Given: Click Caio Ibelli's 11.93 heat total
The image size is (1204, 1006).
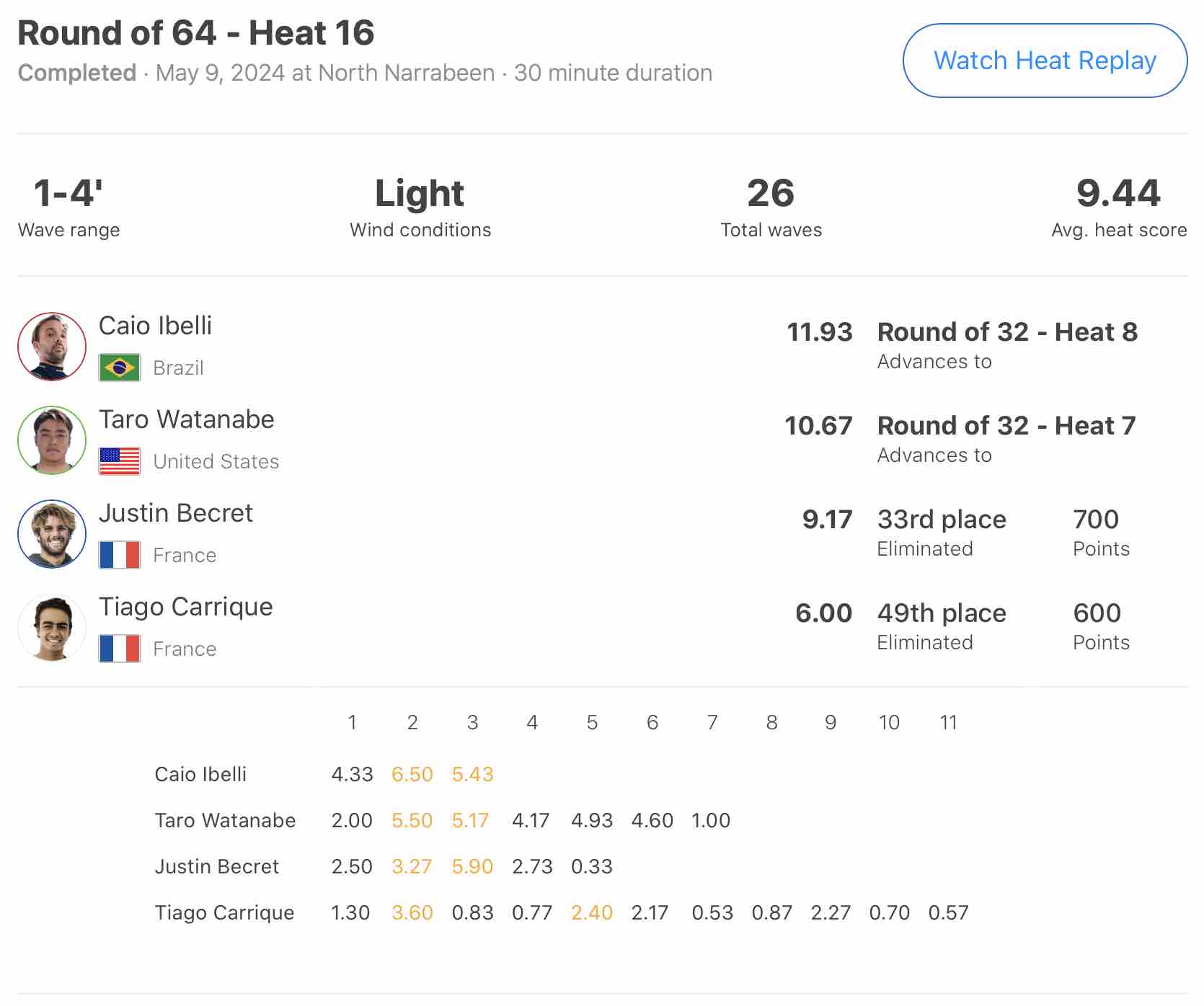Looking at the screenshot, I should click(x=820, y=332).
